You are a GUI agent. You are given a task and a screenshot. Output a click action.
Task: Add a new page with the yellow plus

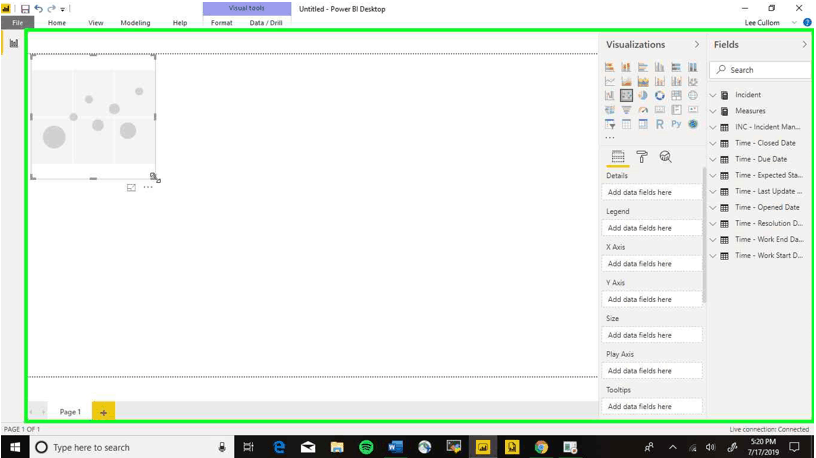[x=104, y=412]
